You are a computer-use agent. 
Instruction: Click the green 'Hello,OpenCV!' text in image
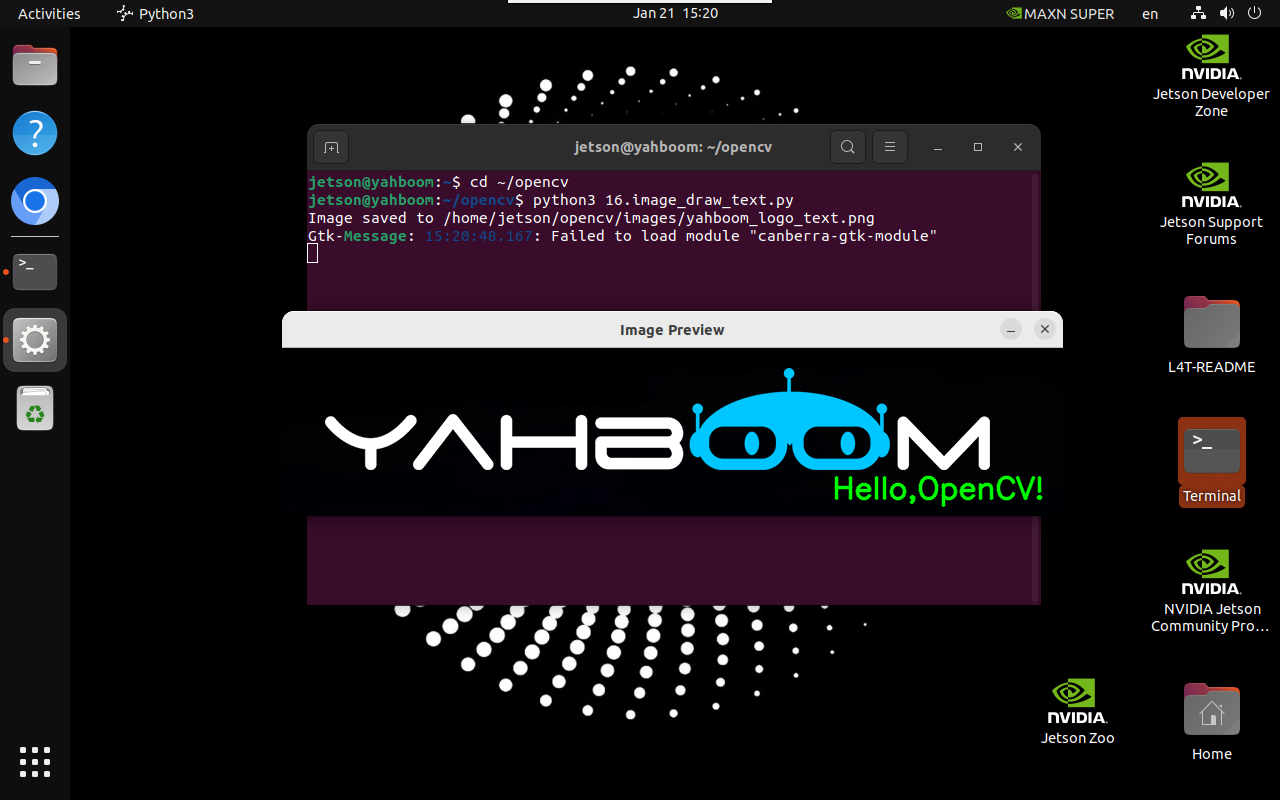[938, 489]
